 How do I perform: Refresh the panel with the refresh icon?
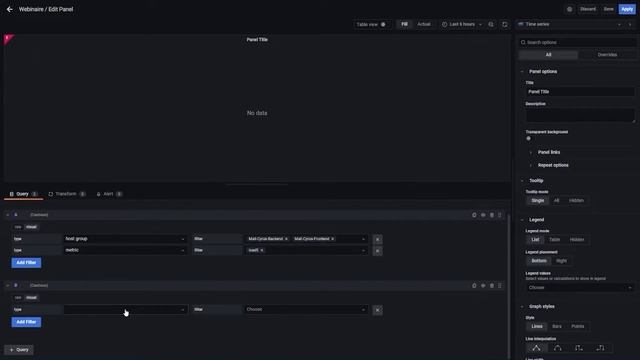click(x=505, y=24)
